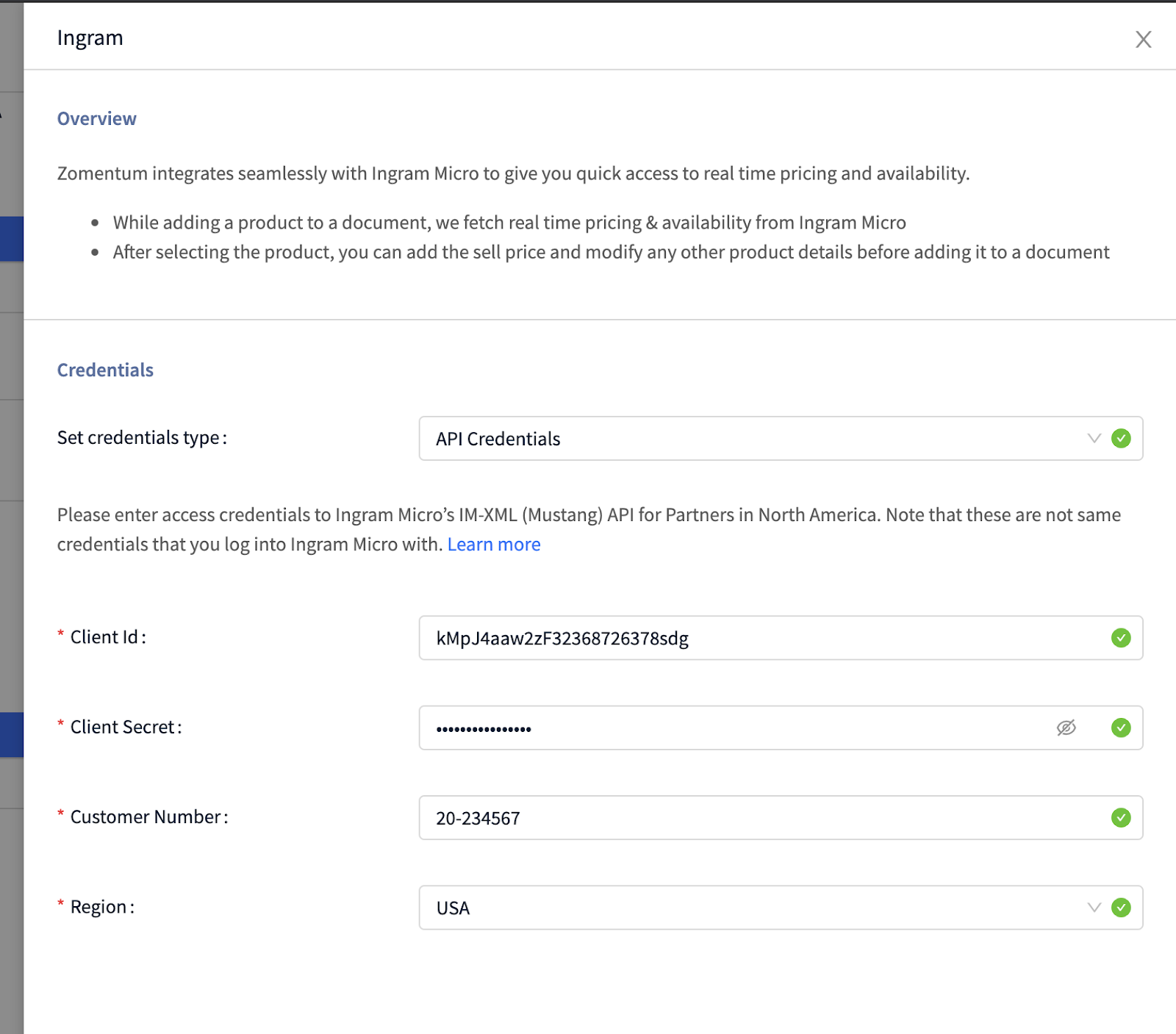Click the green checkmark beside Region
The height and width of the screenshot is (1034, 1176).
[x=1120, y=908]
